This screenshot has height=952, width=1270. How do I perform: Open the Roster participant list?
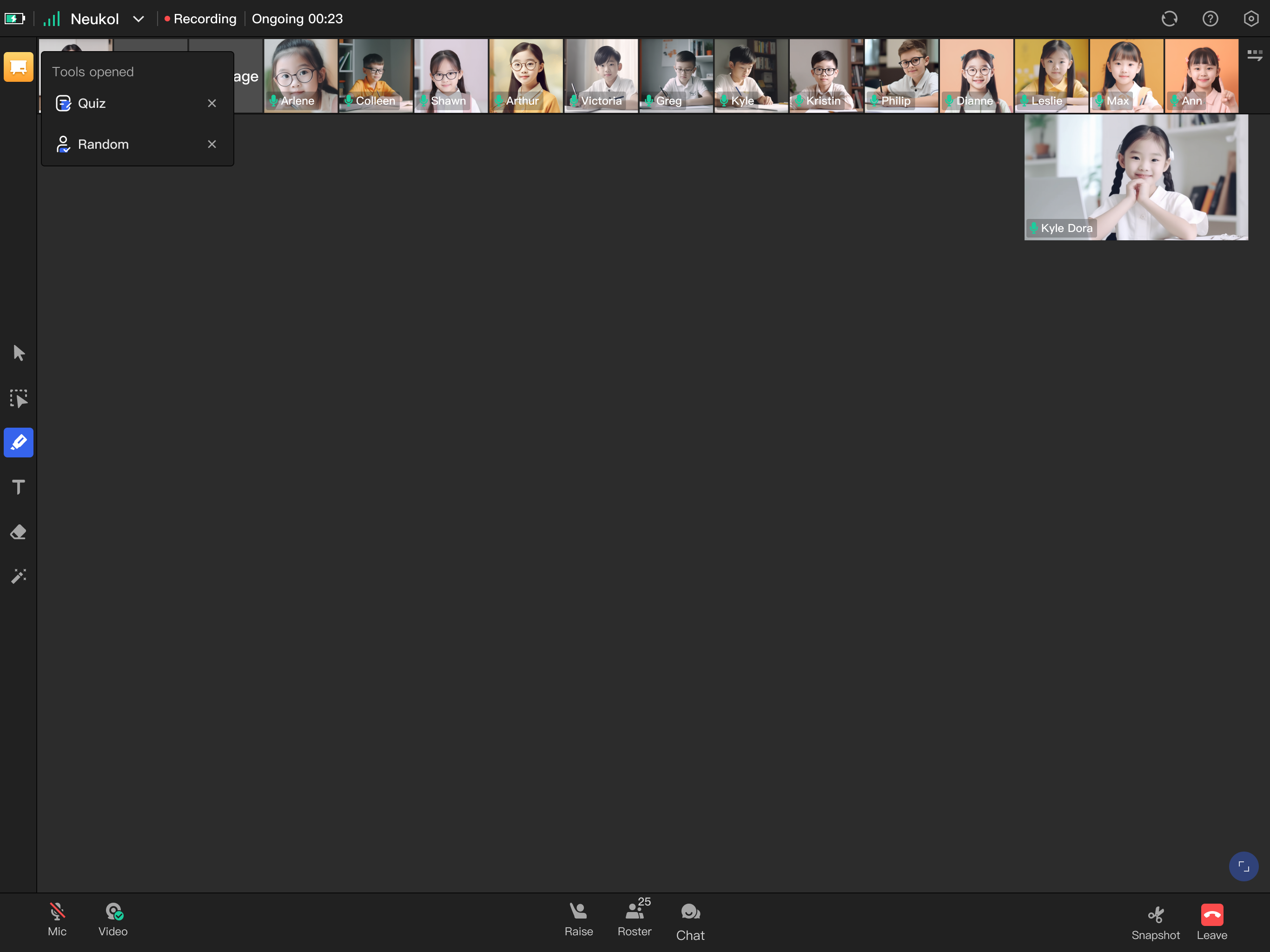(634, 919)
